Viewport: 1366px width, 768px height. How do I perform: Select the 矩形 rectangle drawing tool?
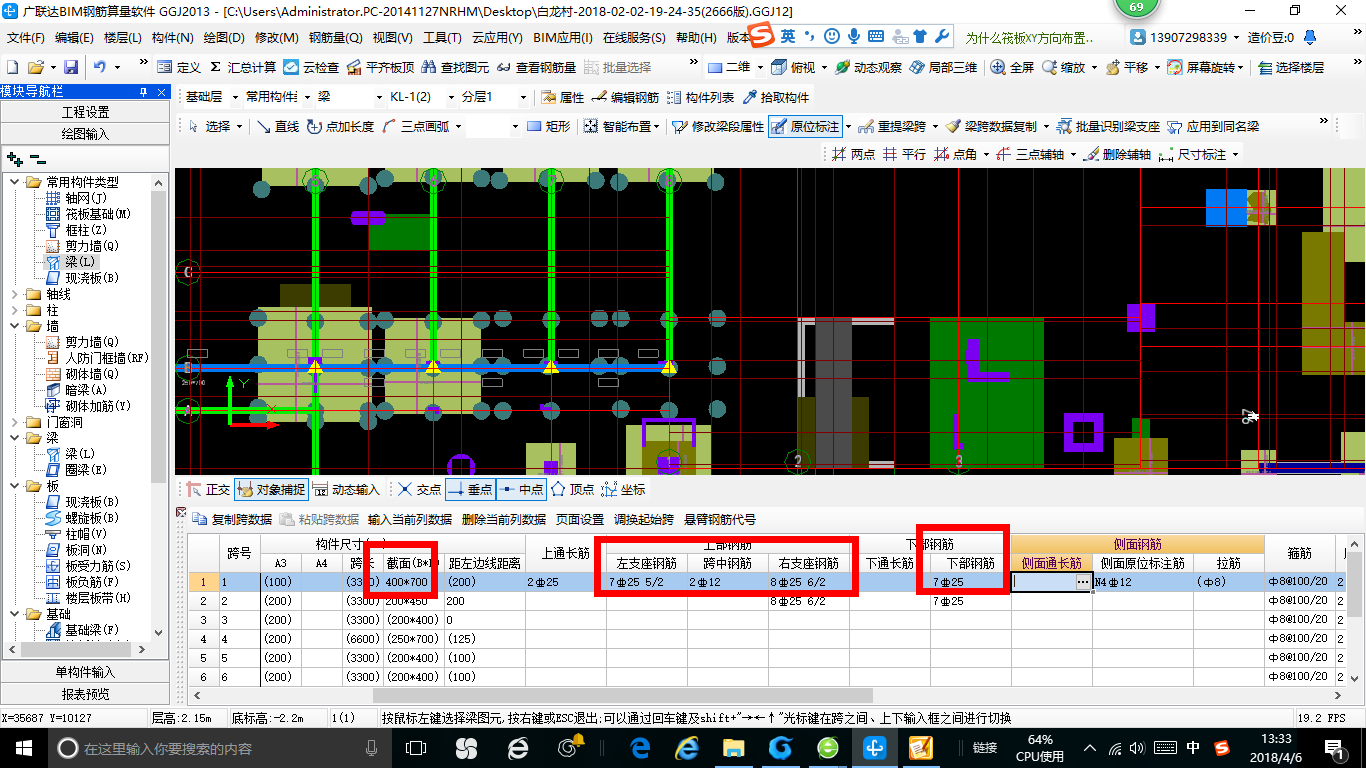coord(548,126)
